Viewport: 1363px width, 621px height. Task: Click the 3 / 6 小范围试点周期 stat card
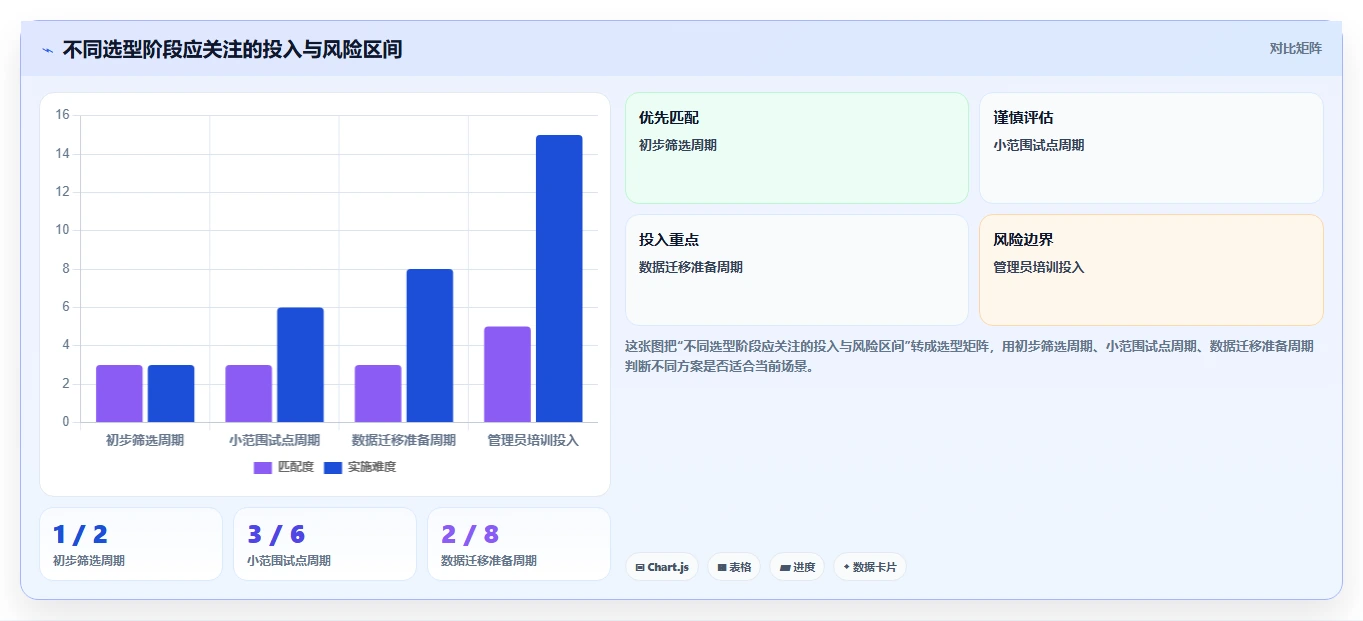point(325,544)
